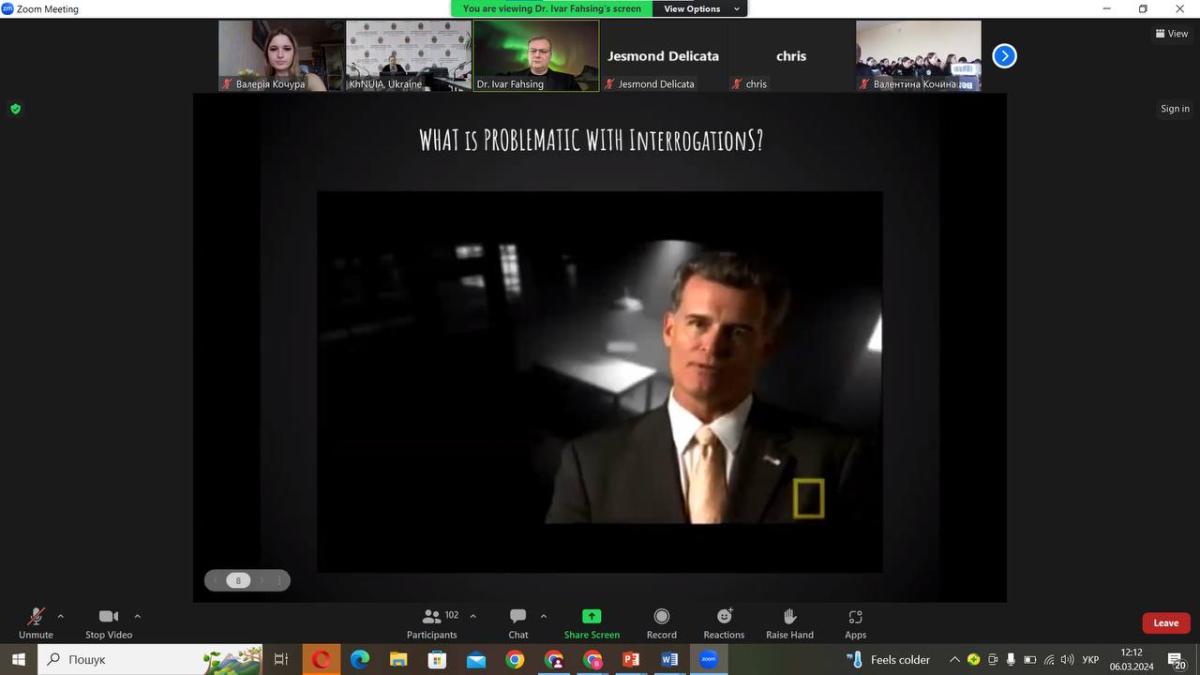Screen dimensions: 1200x675
Task: Expand video options arrow beside Stop Video
Action: 137,616
